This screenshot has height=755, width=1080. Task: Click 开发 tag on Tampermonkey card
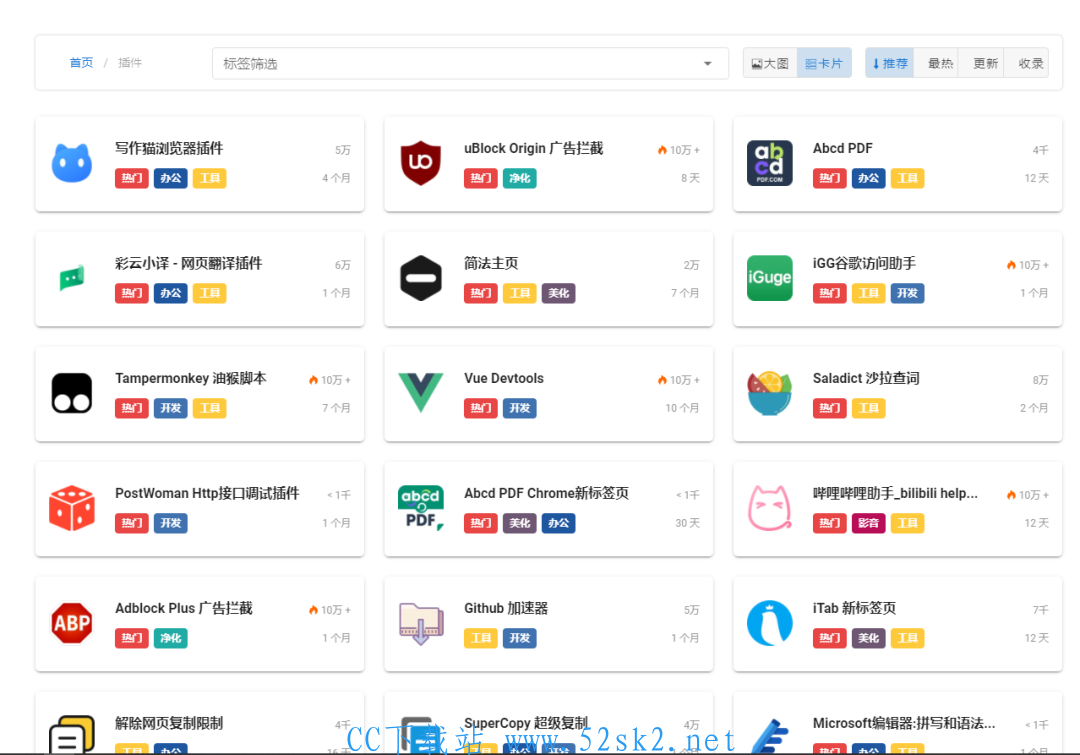[x=171, y=408]
